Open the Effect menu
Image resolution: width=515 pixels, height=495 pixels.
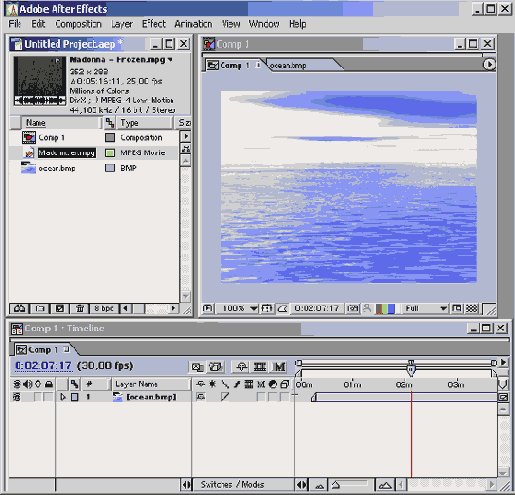coord(154,24)
